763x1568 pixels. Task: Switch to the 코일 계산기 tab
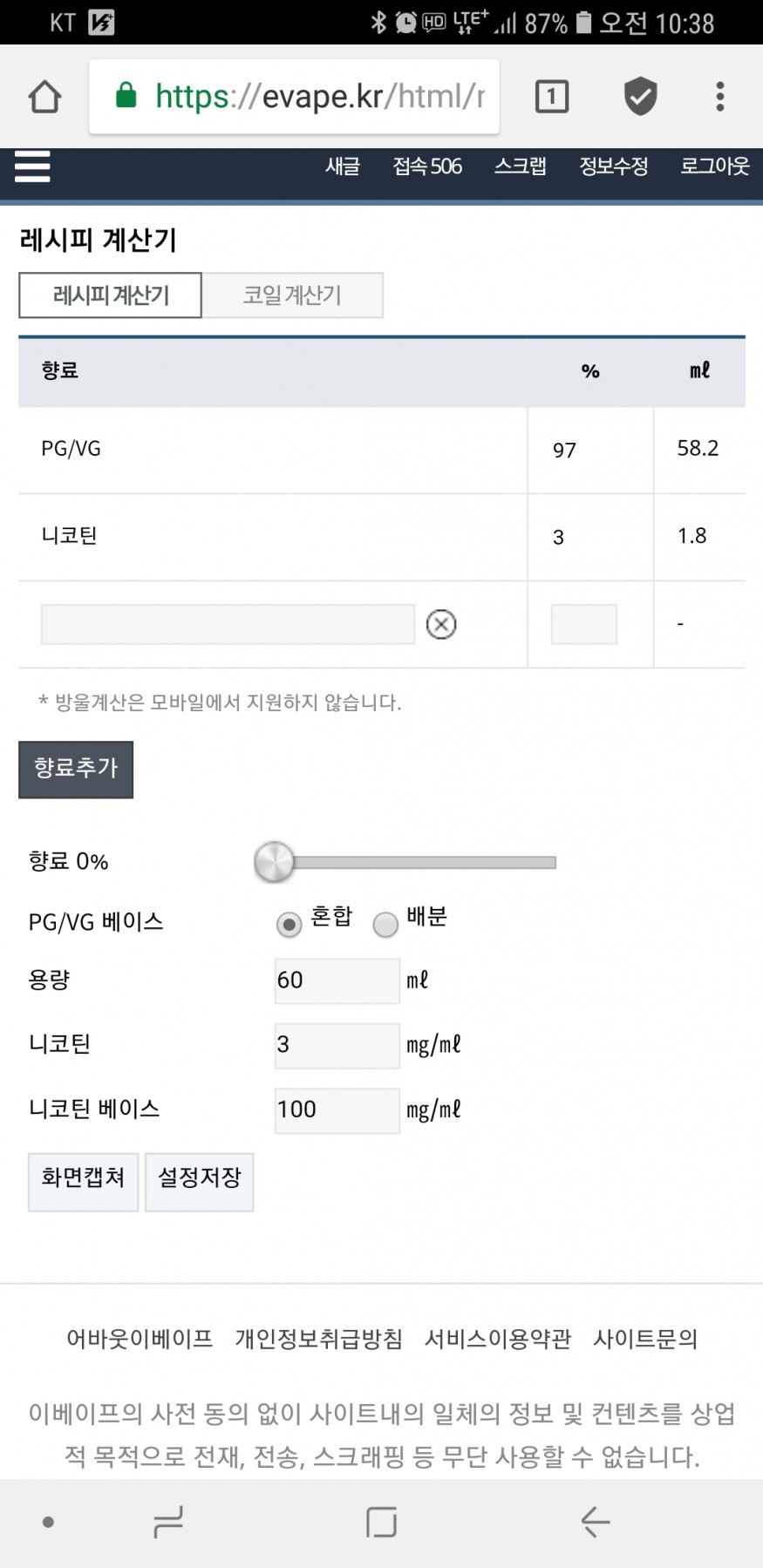point(292,295)
